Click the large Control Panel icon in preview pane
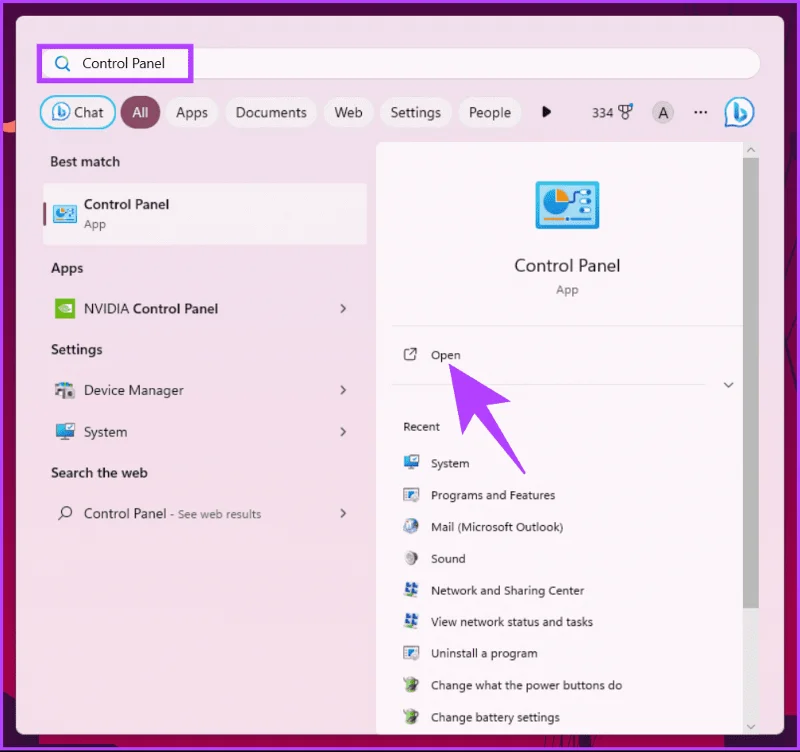The height and width of the screenshot is (752, 800). point(567,205)
